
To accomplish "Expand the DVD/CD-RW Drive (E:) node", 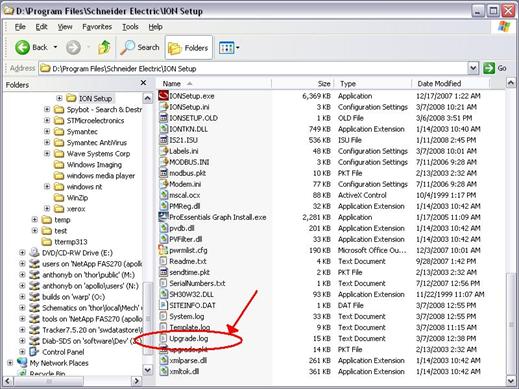I will [x=22, y=252].
